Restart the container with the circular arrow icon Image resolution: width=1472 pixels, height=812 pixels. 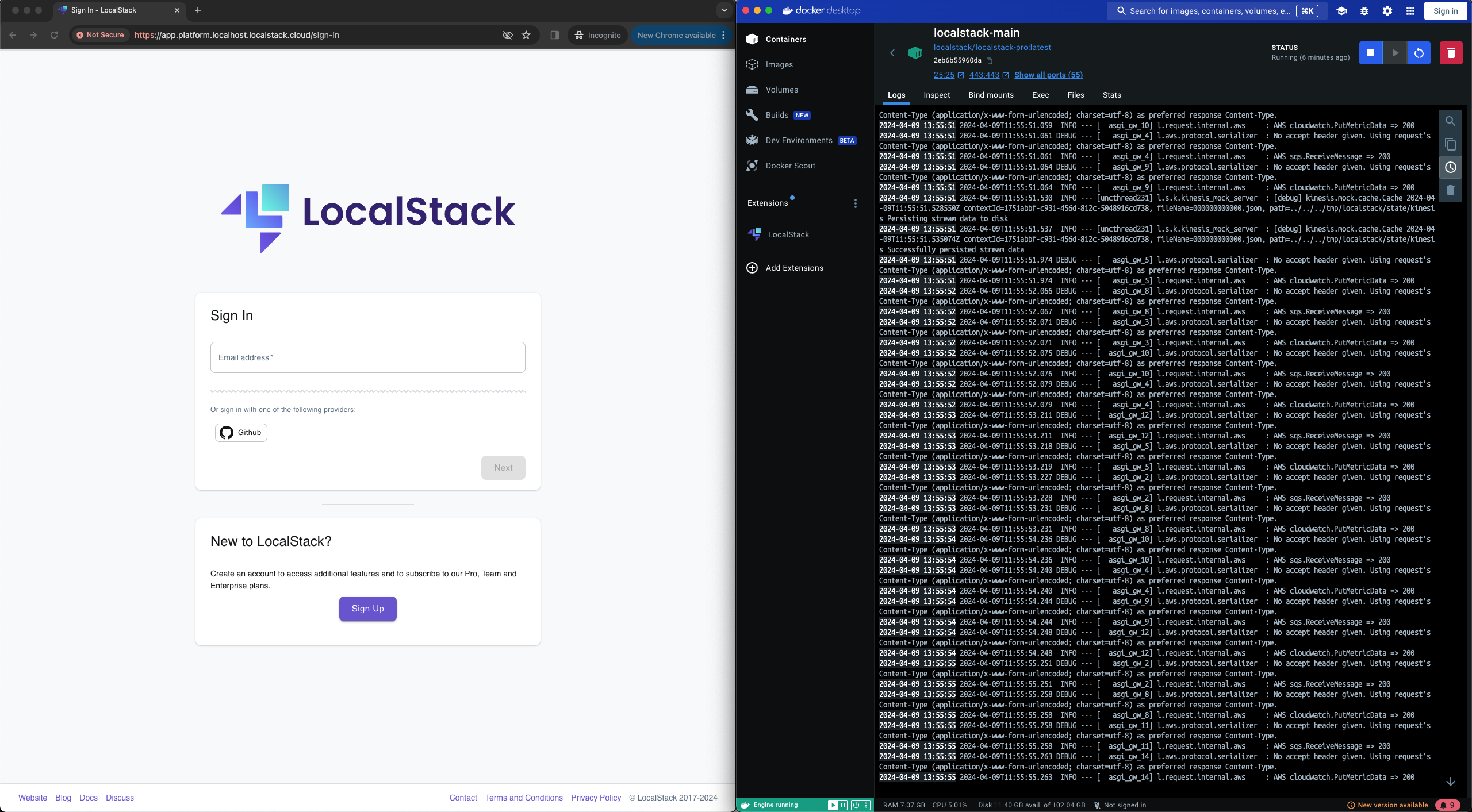pyautogui.click(x=1418, y=52)
